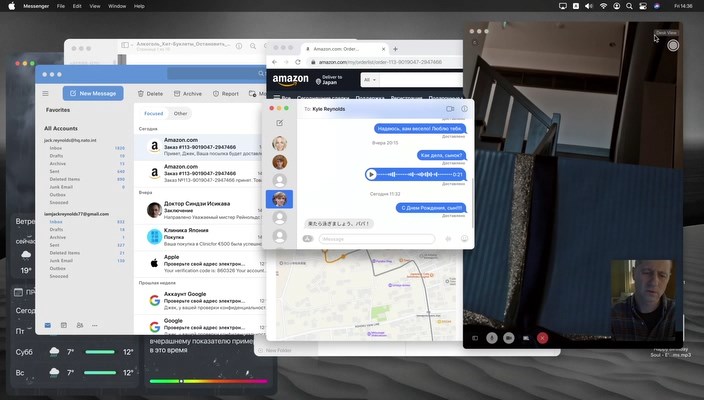Archive the selected email in Outlook

pyautogui.click(x=188, y=94)
